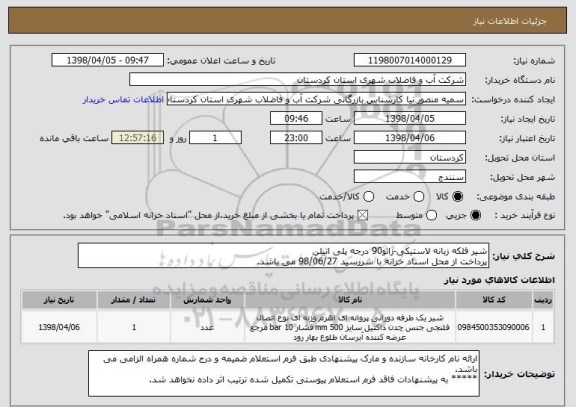Click the کردستان delivery province field
576x407 pixels.
410,158
